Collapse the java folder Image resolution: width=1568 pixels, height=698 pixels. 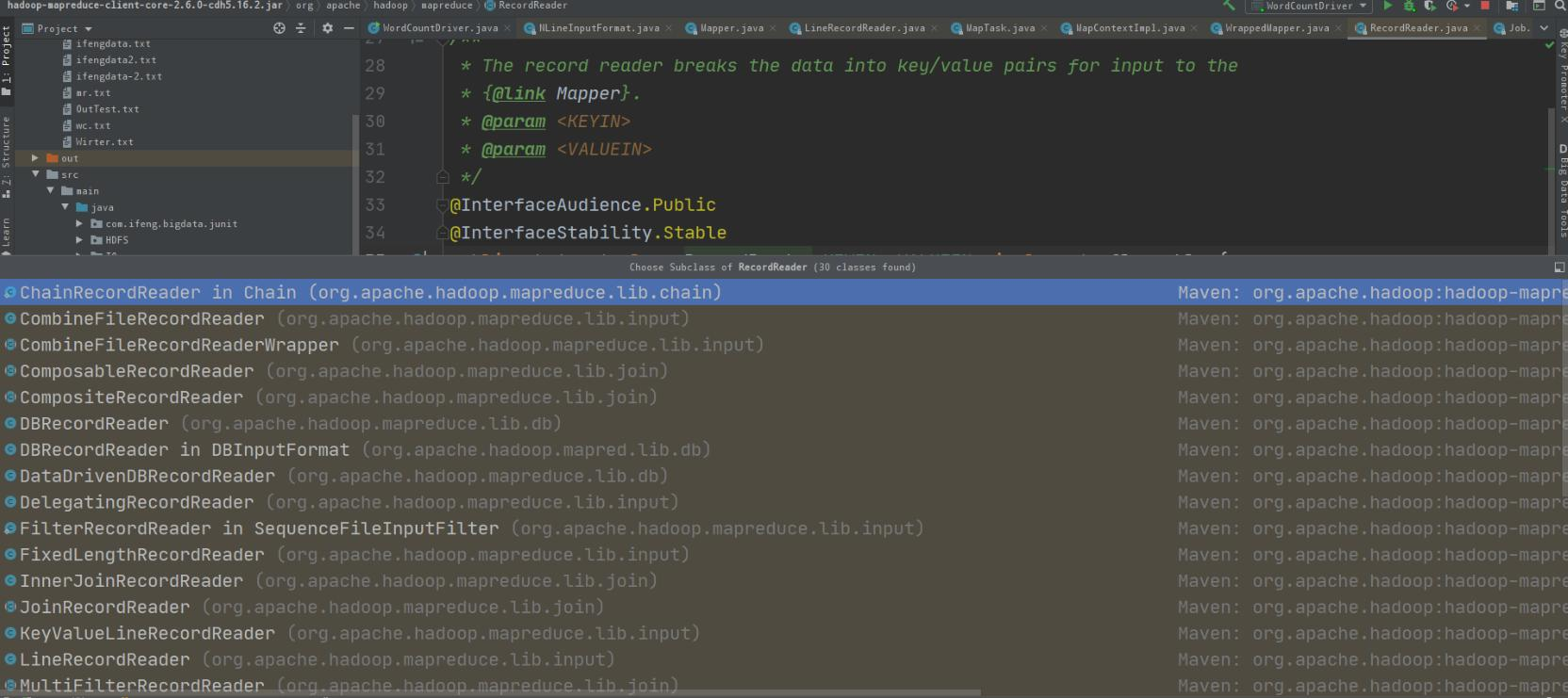pos(65,207)
